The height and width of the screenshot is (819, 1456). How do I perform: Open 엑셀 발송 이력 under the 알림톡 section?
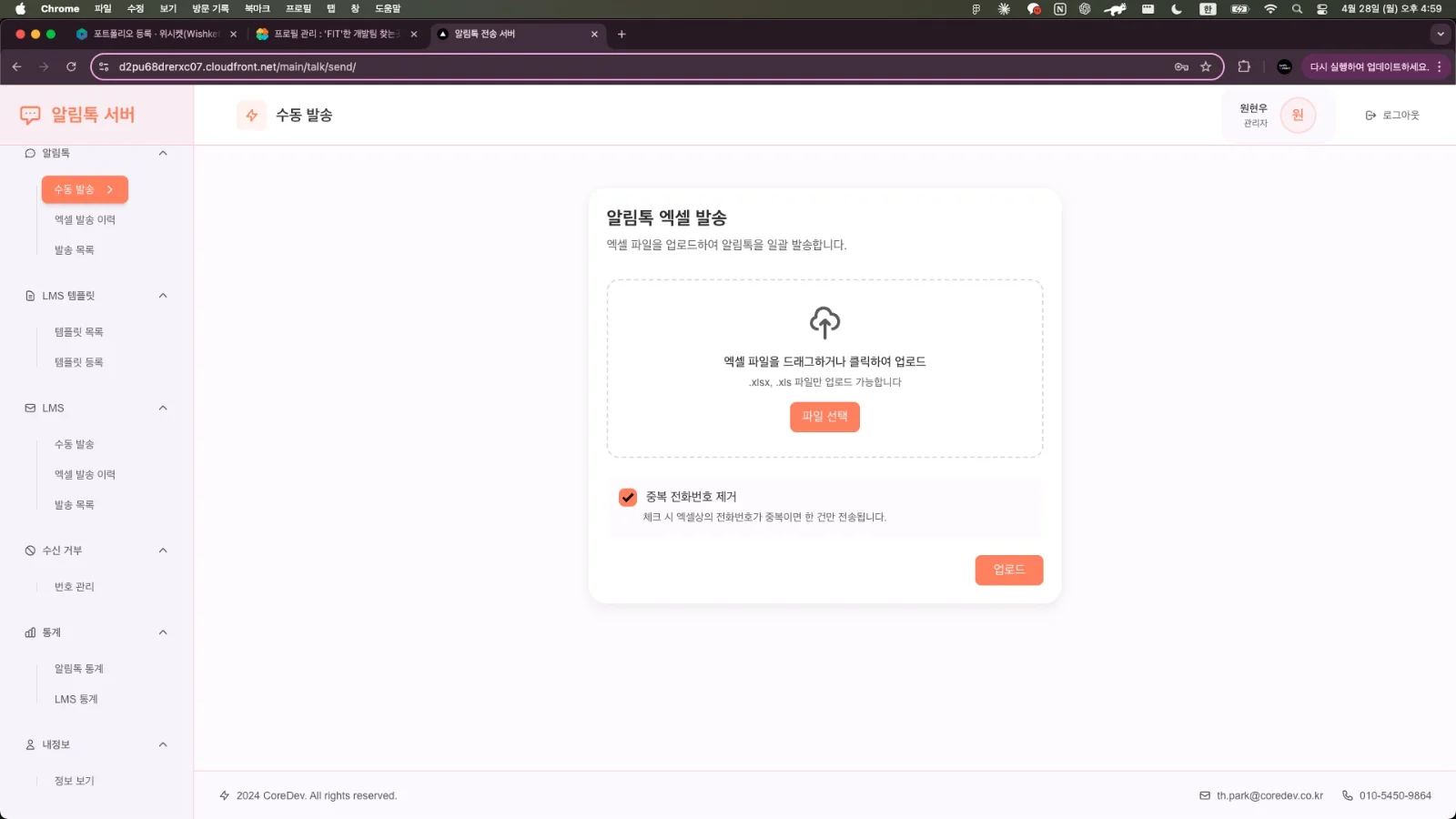[85, 220]
